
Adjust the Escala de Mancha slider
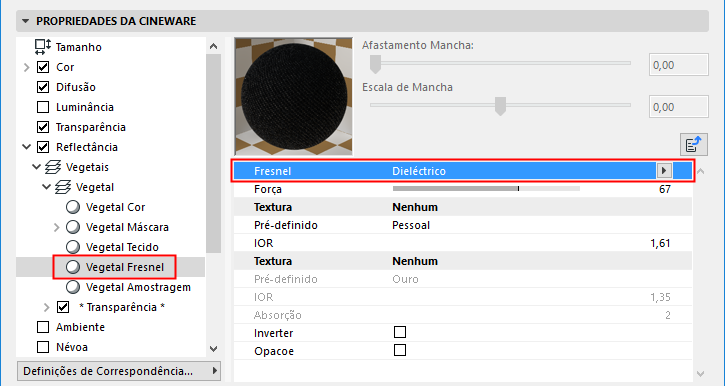click(x=500, y=105)
